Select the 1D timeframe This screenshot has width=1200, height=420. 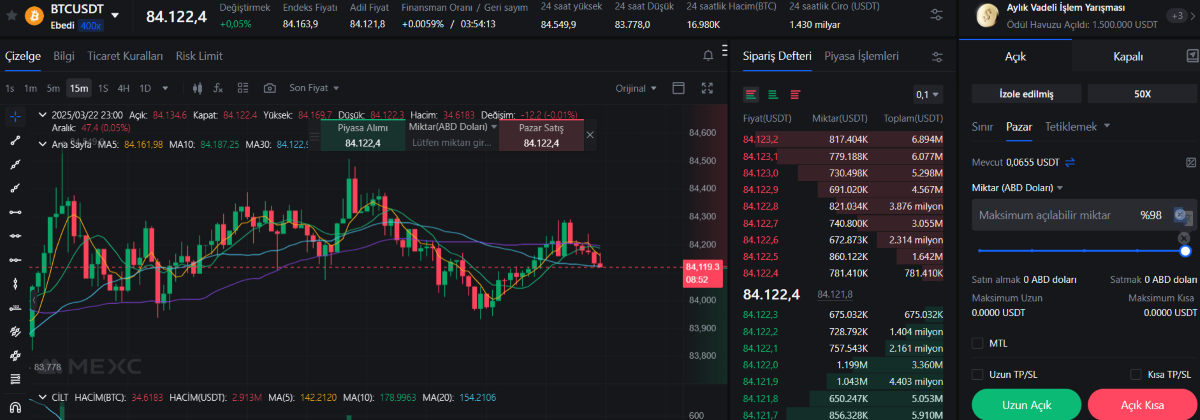coord(145,88)
